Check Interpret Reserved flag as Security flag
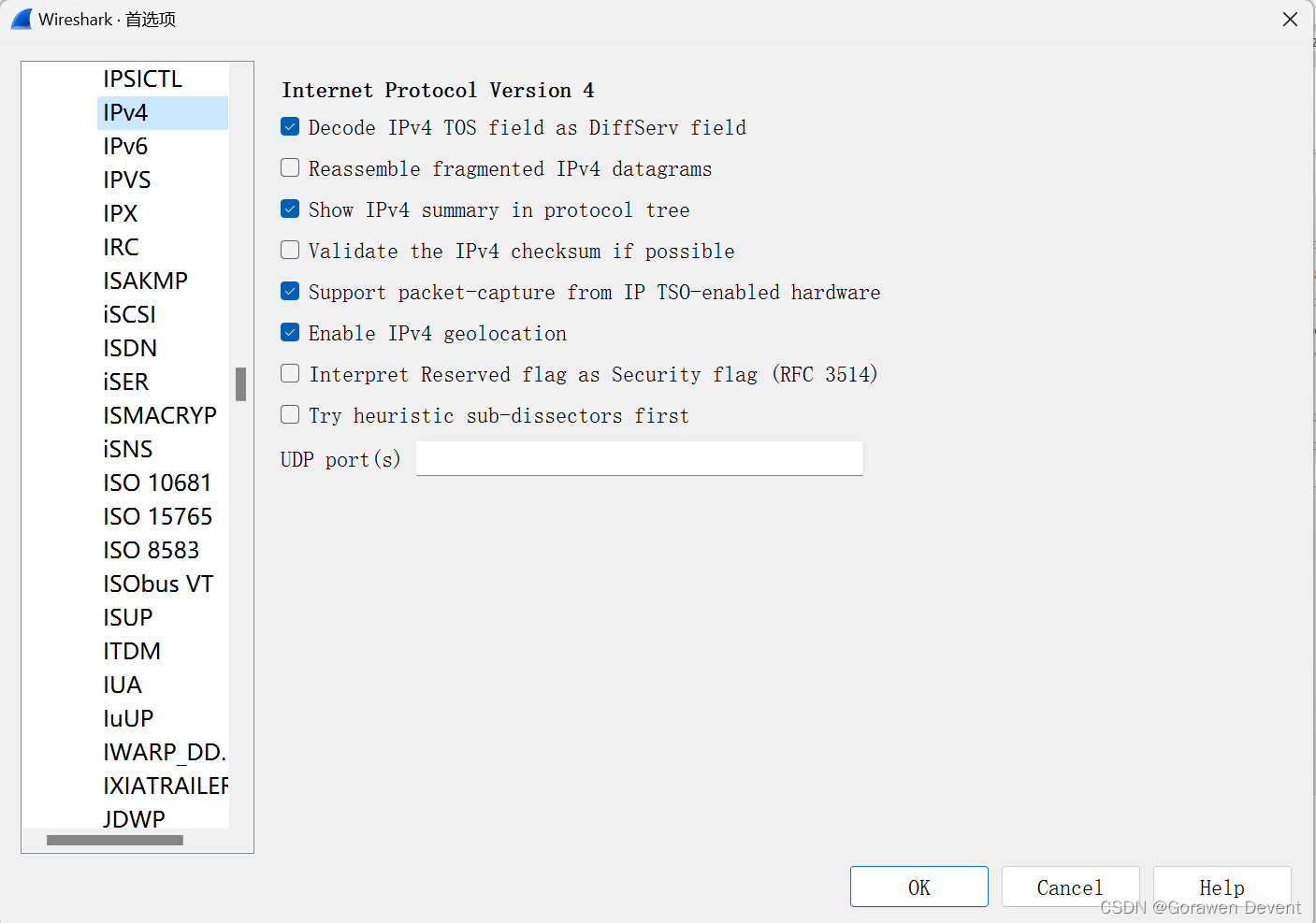Viewport: 1316px width, 923px height. tap(290, 373)
